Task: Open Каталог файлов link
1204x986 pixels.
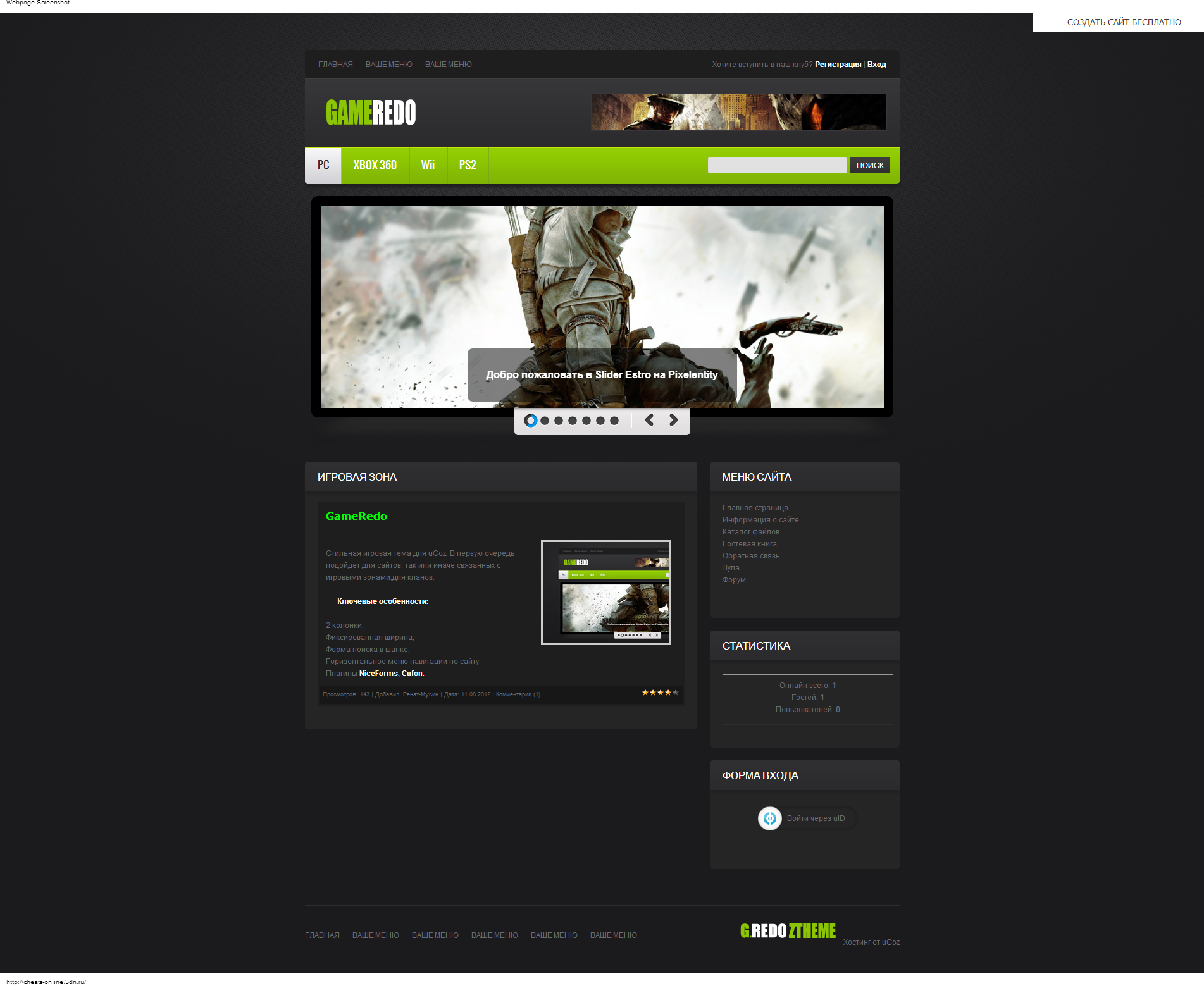Action: (x=751, y=532)
